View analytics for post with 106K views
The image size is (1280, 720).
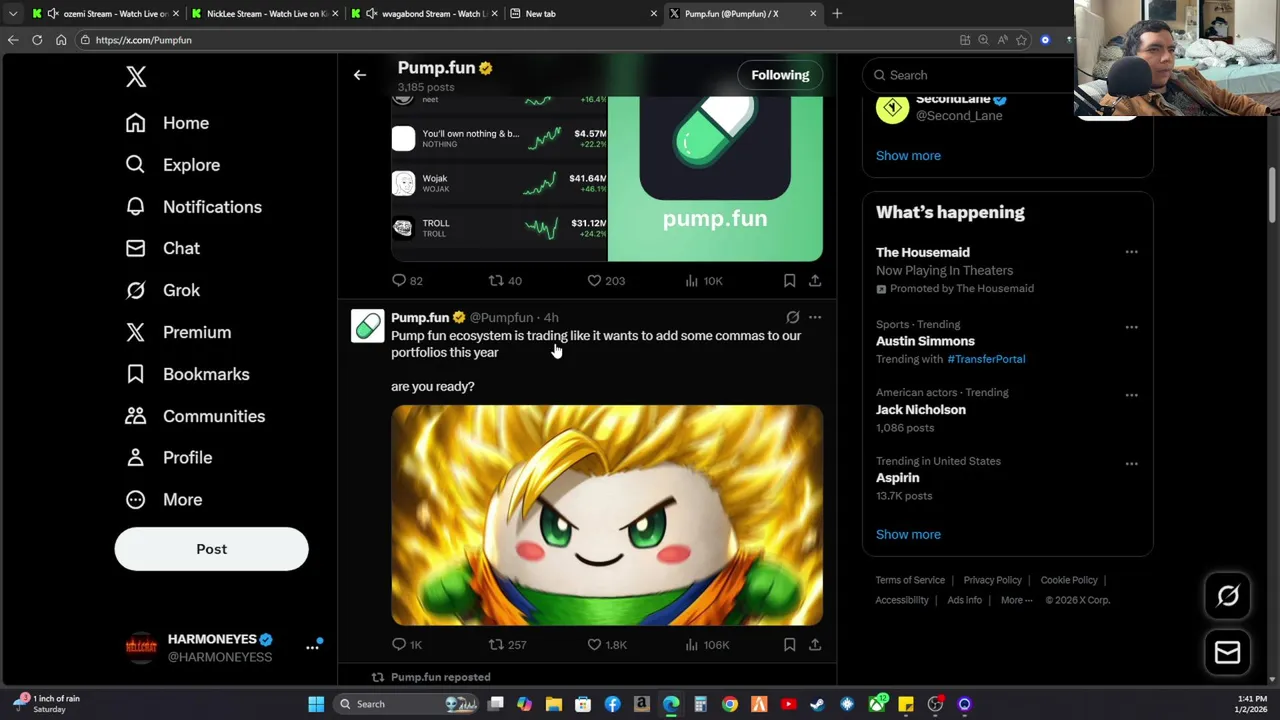coord(706,645)
